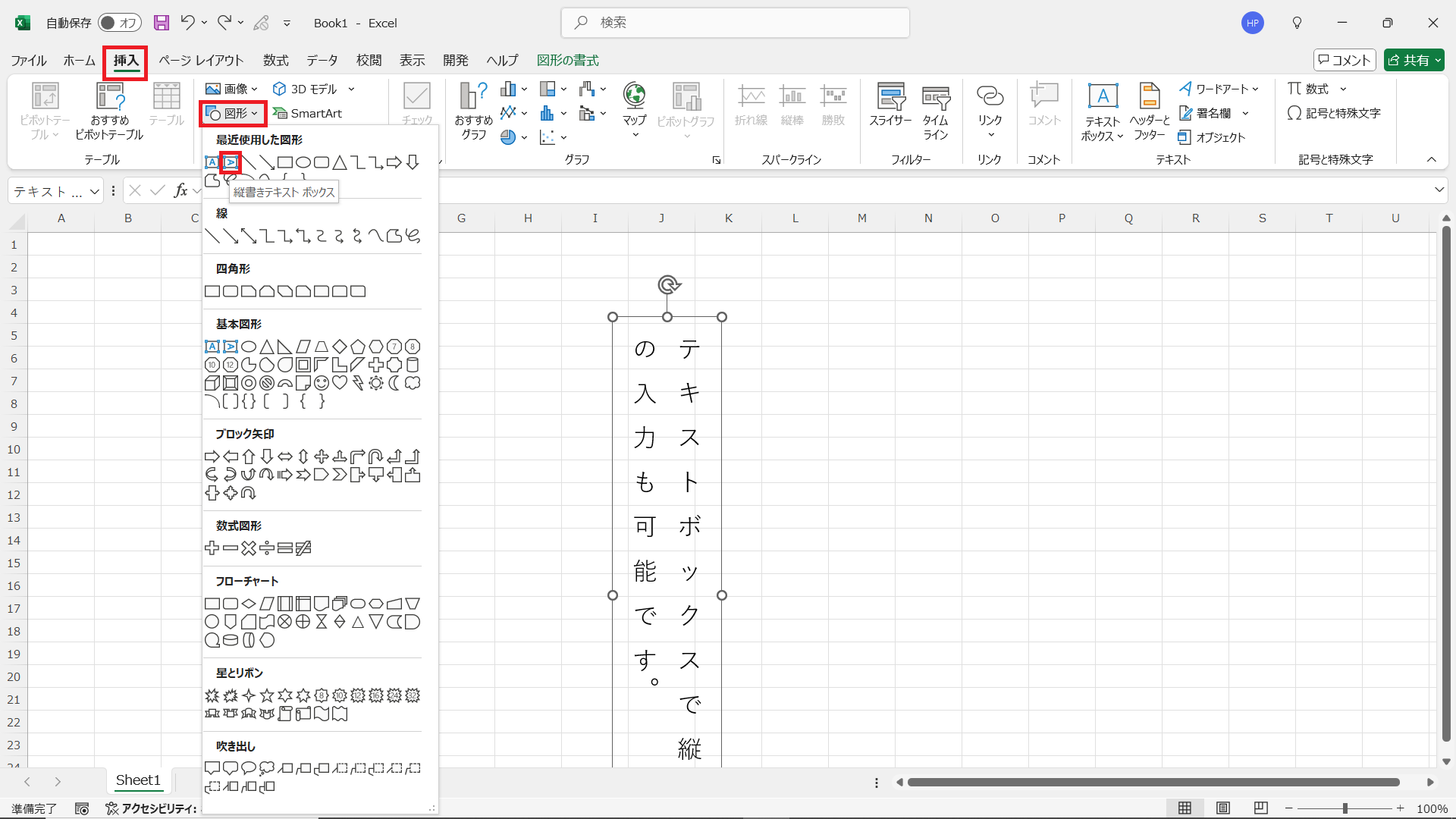1456x819 pixels.
Task: Switch to Normal view in status bar
Action: 1185,808
